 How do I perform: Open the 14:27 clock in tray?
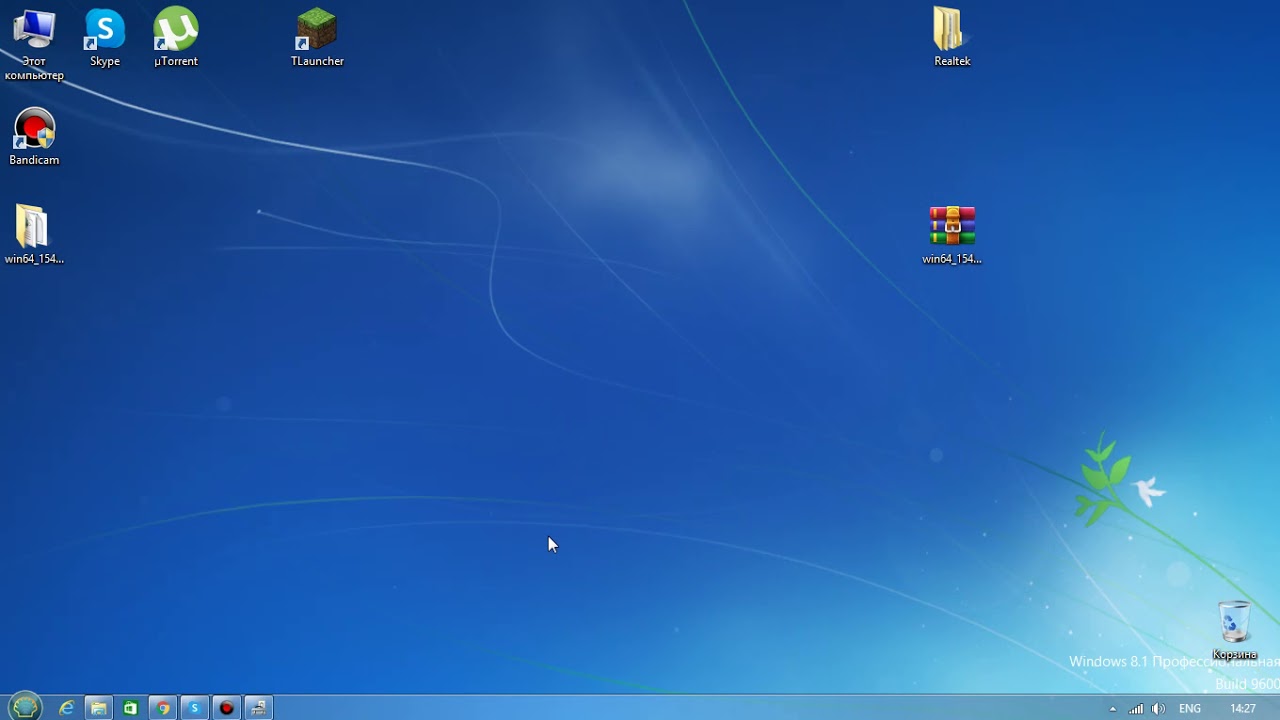(1243, 709)
